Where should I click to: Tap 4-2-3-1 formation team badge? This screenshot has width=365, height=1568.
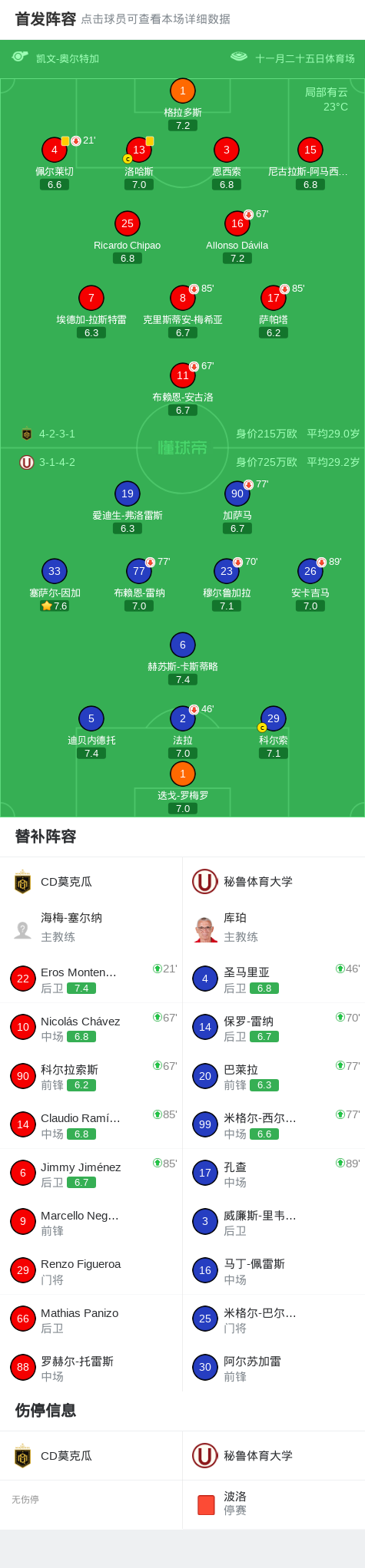click(x=27, y=434)
